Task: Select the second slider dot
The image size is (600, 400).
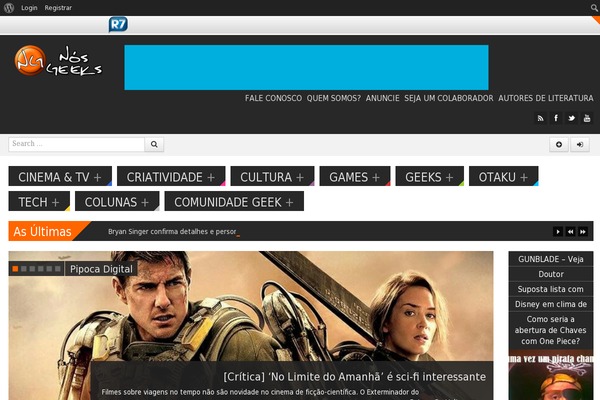Action: (24, 269)
